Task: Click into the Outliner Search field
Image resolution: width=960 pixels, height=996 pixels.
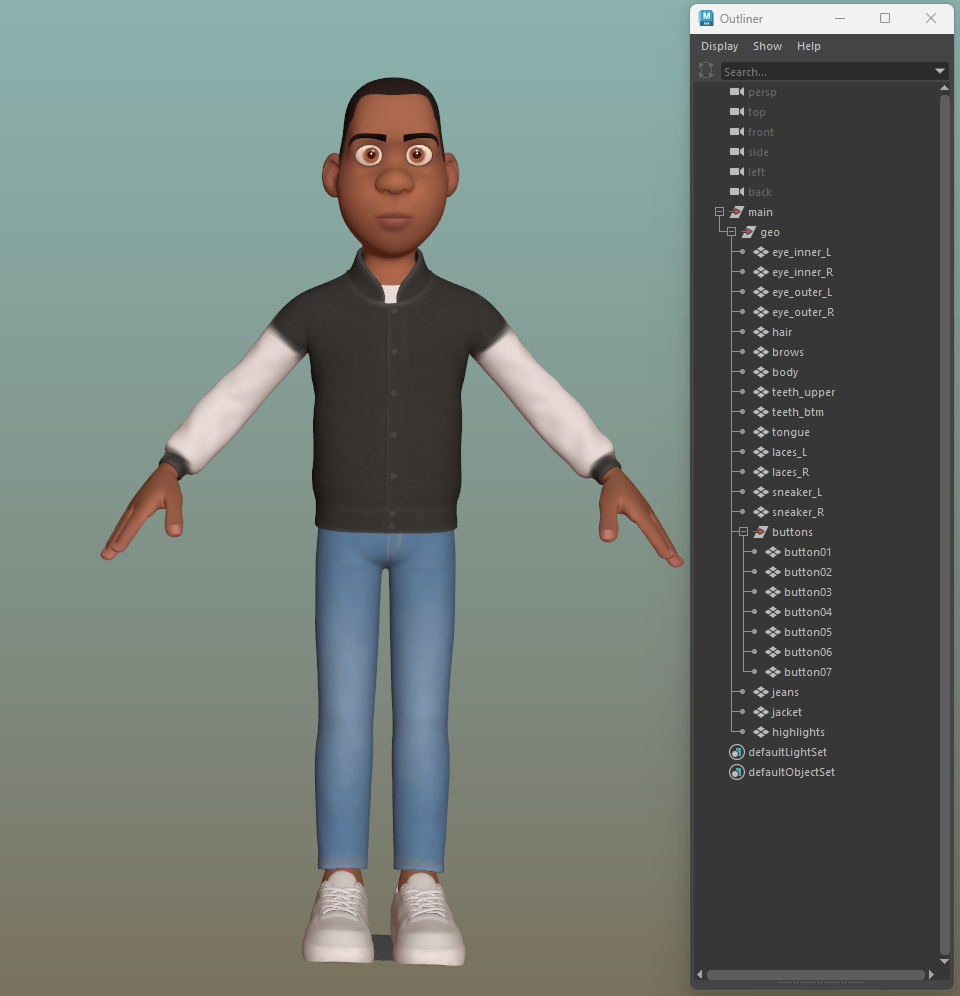Action: (827, 72)
